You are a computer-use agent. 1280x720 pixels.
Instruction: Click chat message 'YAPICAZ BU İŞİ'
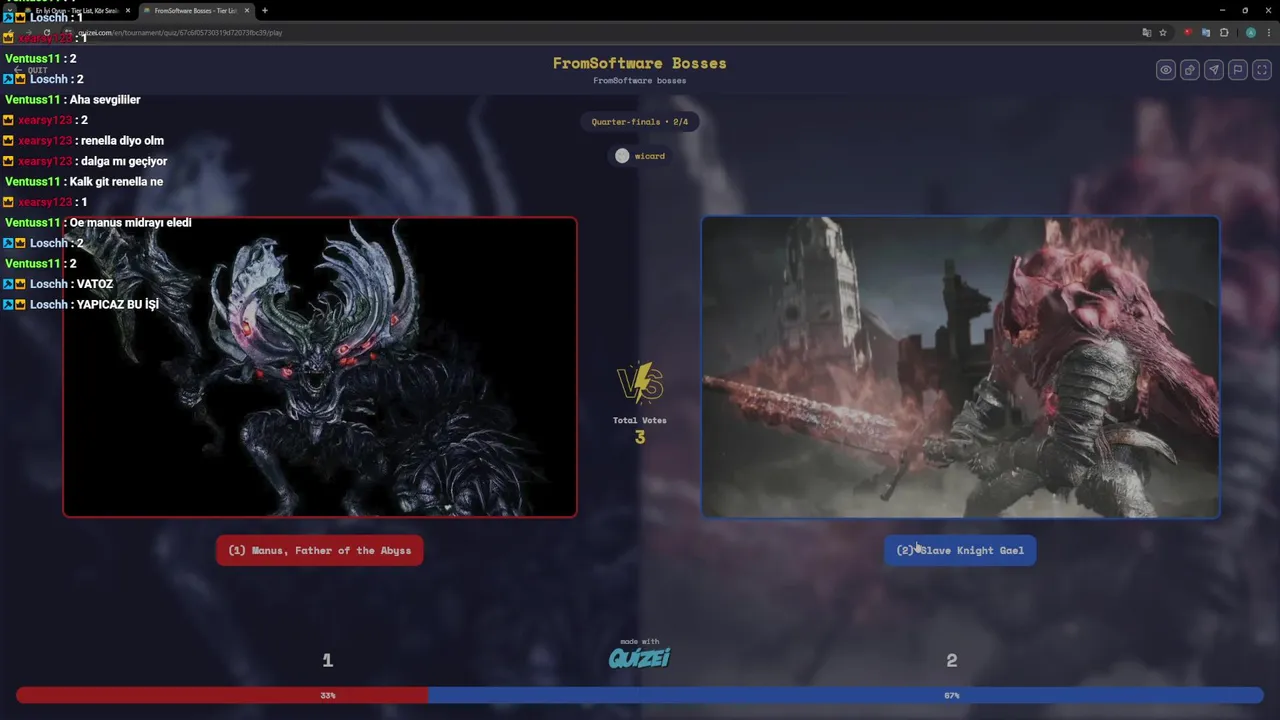[x=118, y=304]
